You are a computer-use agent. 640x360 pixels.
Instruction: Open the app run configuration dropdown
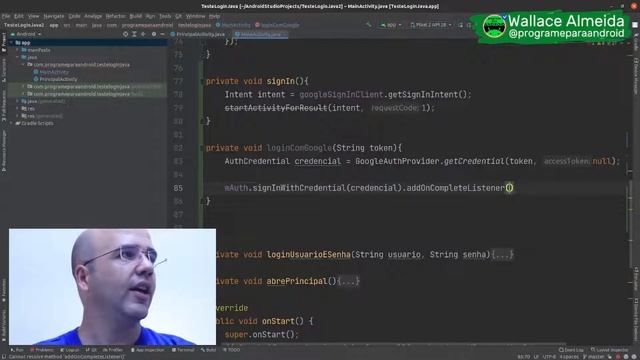391,25
